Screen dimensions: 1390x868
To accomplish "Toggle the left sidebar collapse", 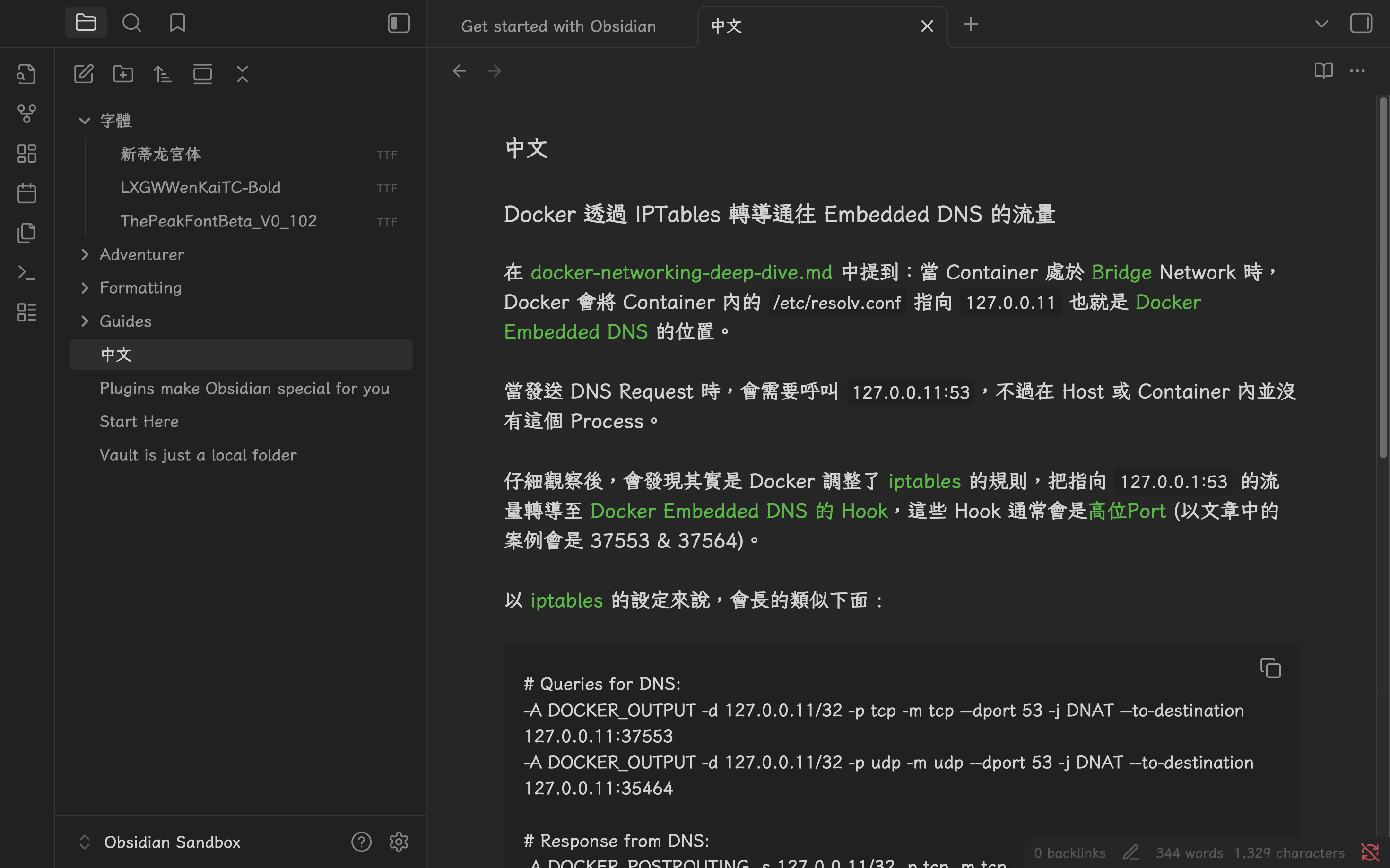I will (x=399, y=24).
